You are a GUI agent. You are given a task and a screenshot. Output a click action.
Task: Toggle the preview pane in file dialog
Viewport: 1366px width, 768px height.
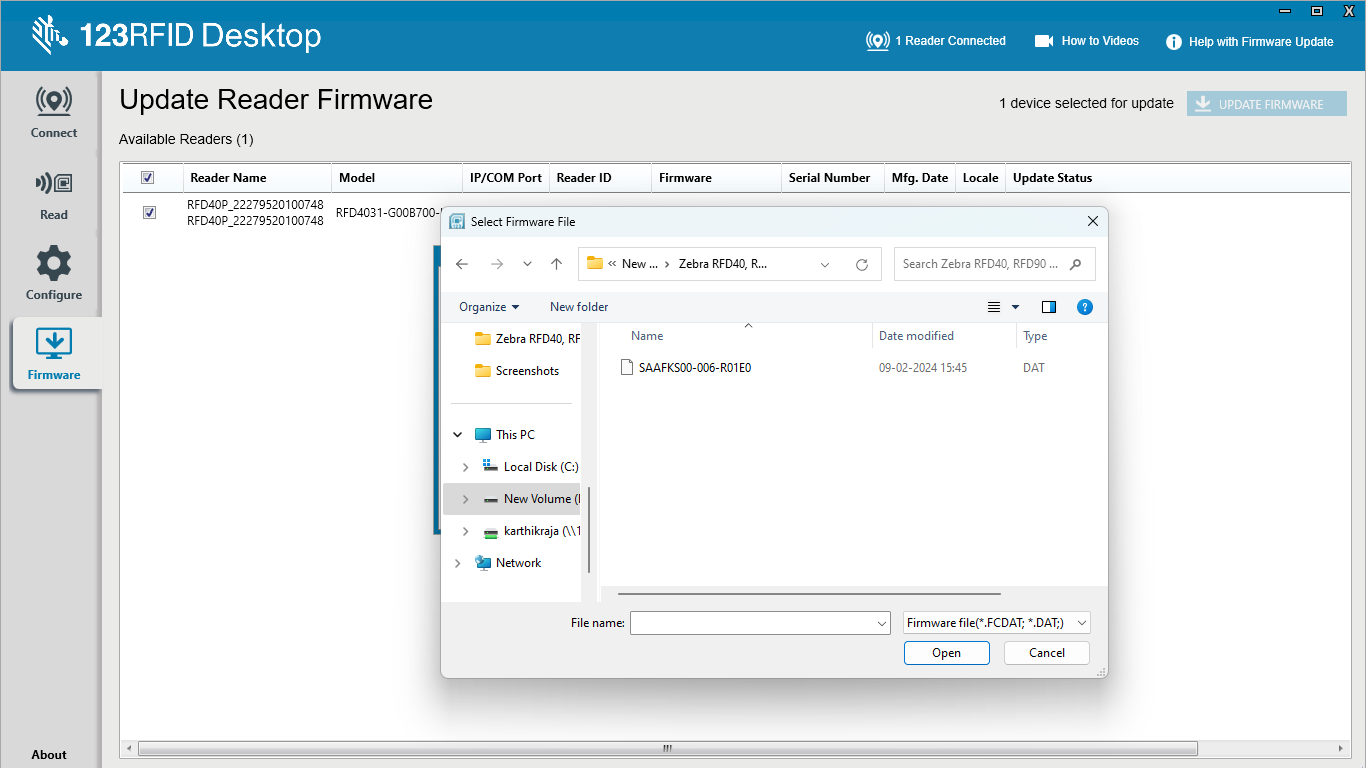tap(1049, 307)
